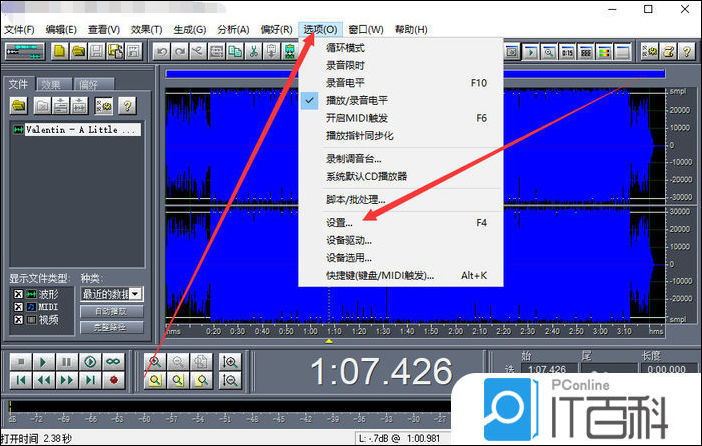Click the main toolbar options gear icon
Image resolution: width=702 pixels, height=446 pixels.
pos(650,52)
